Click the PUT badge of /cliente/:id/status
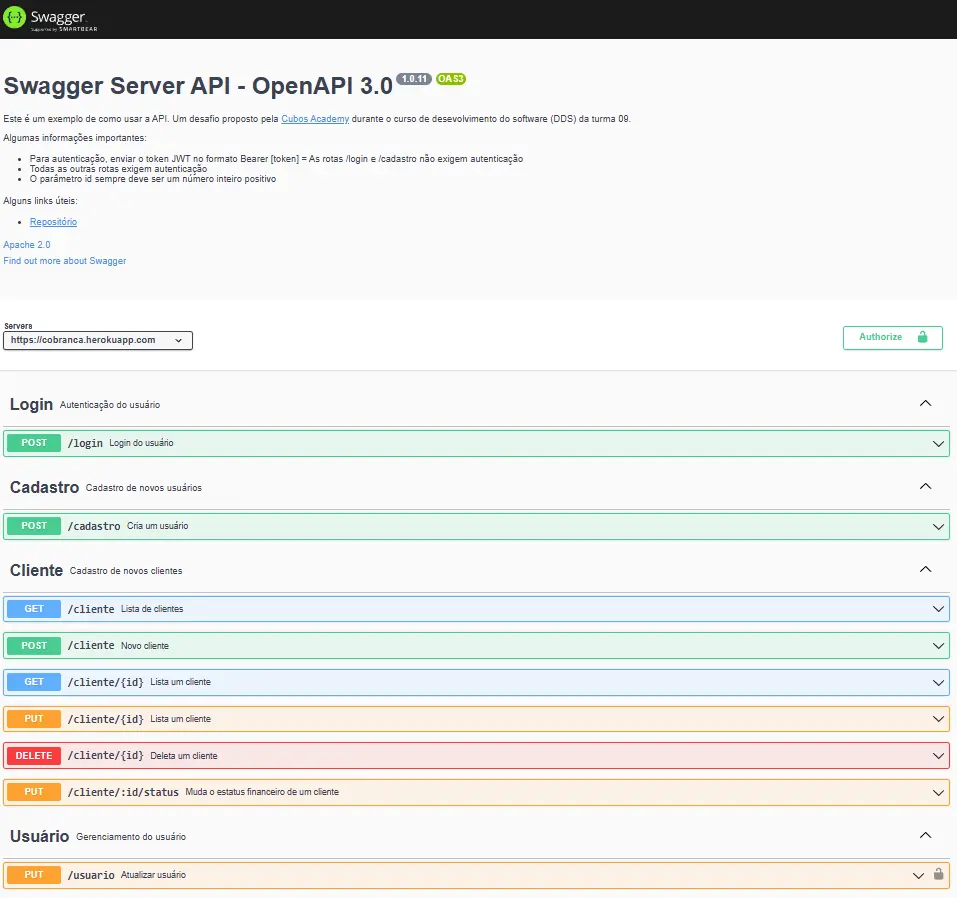957x898 pixels. pyautogui.click(x=34, y=791)
